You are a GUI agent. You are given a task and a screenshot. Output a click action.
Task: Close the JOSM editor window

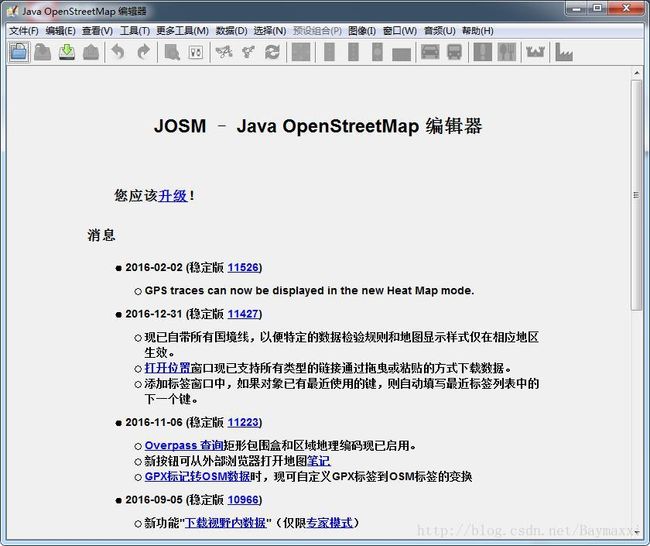coord(626,8)
